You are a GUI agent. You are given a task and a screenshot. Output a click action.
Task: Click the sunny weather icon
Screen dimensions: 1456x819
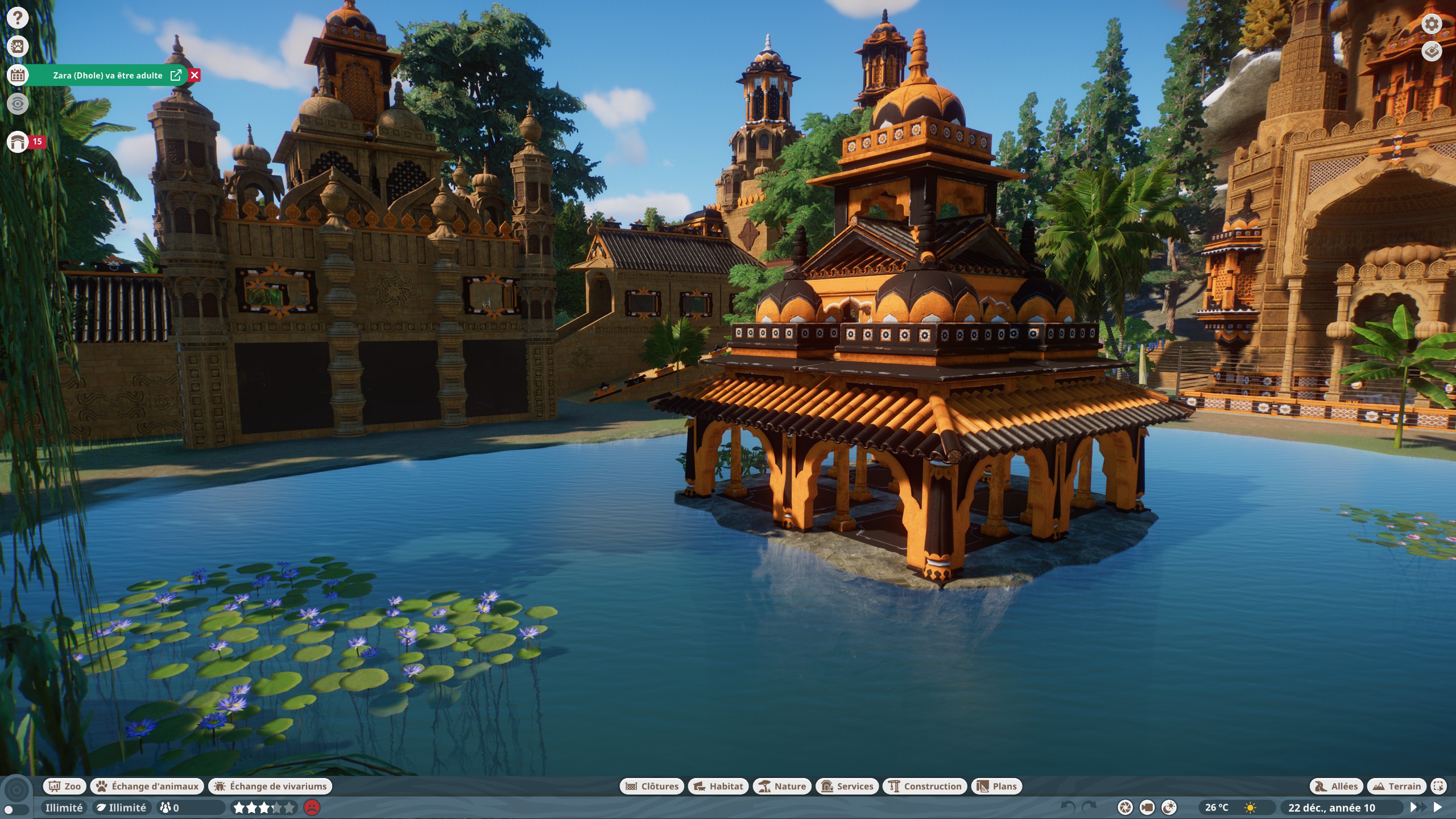1250,808
